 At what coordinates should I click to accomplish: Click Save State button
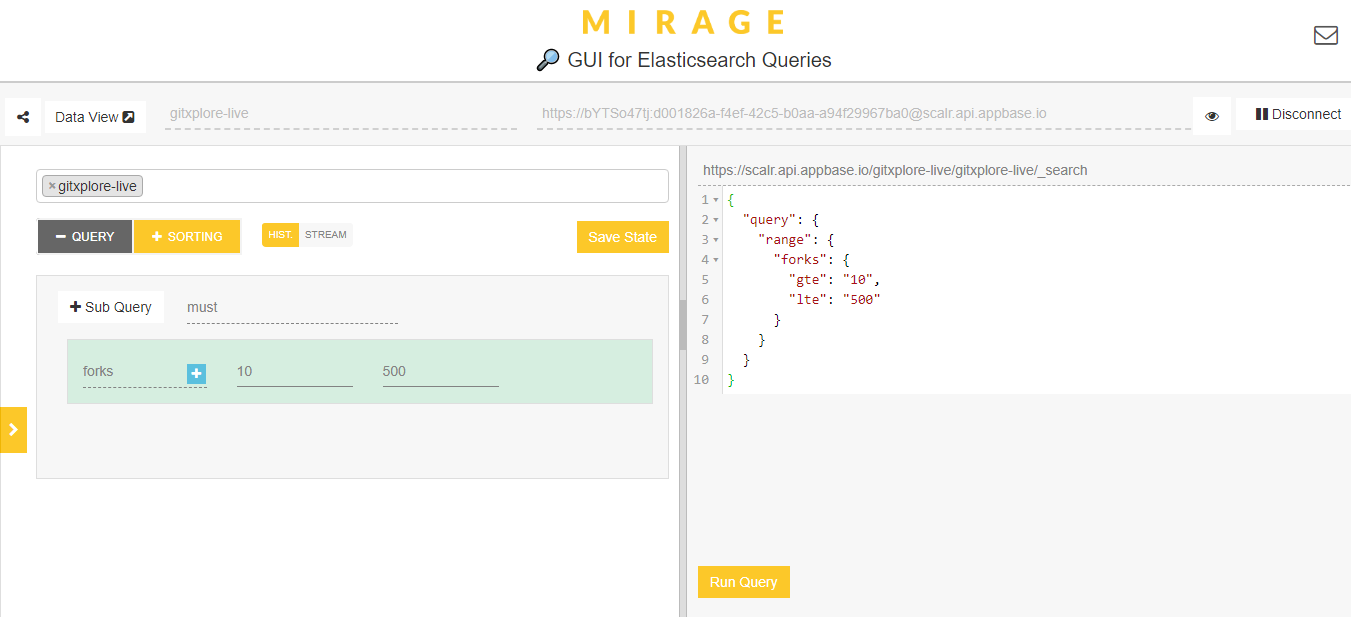pos(622,237)
